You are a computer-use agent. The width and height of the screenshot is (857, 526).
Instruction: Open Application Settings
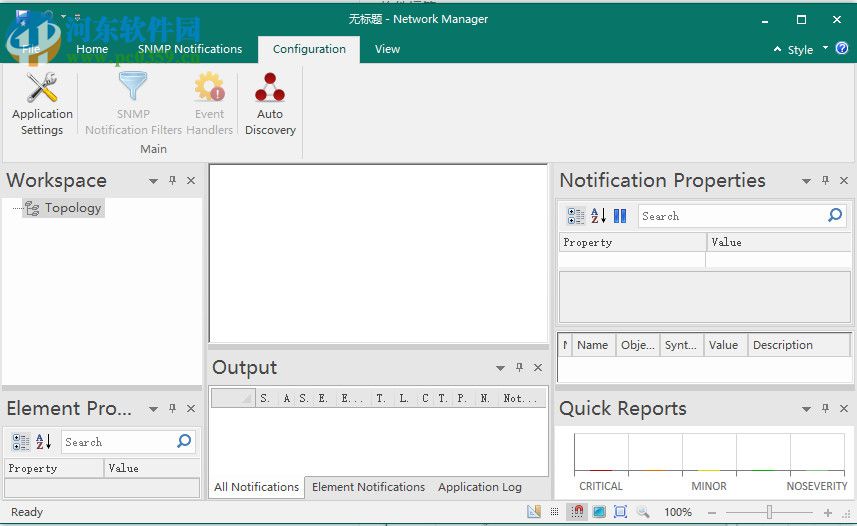(42, 103)
